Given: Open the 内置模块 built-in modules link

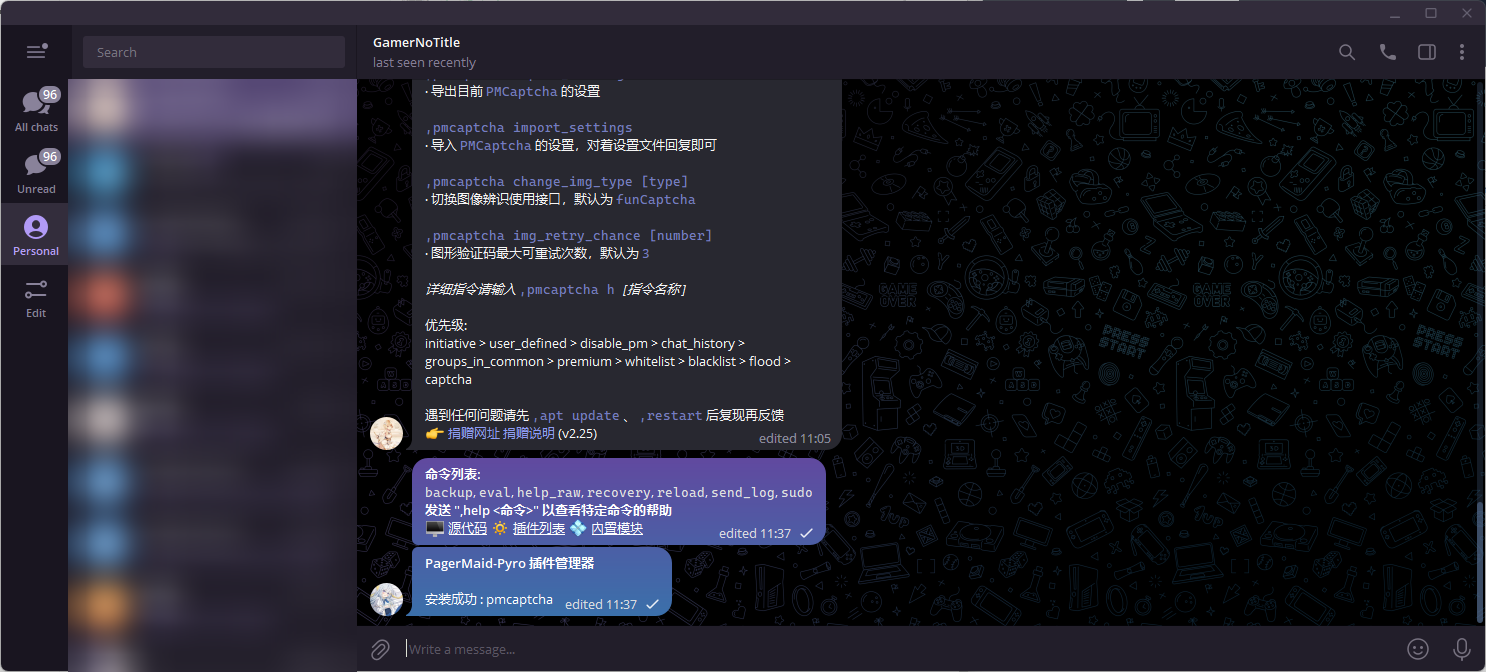Looking at the screenshot, I should 617,529.
